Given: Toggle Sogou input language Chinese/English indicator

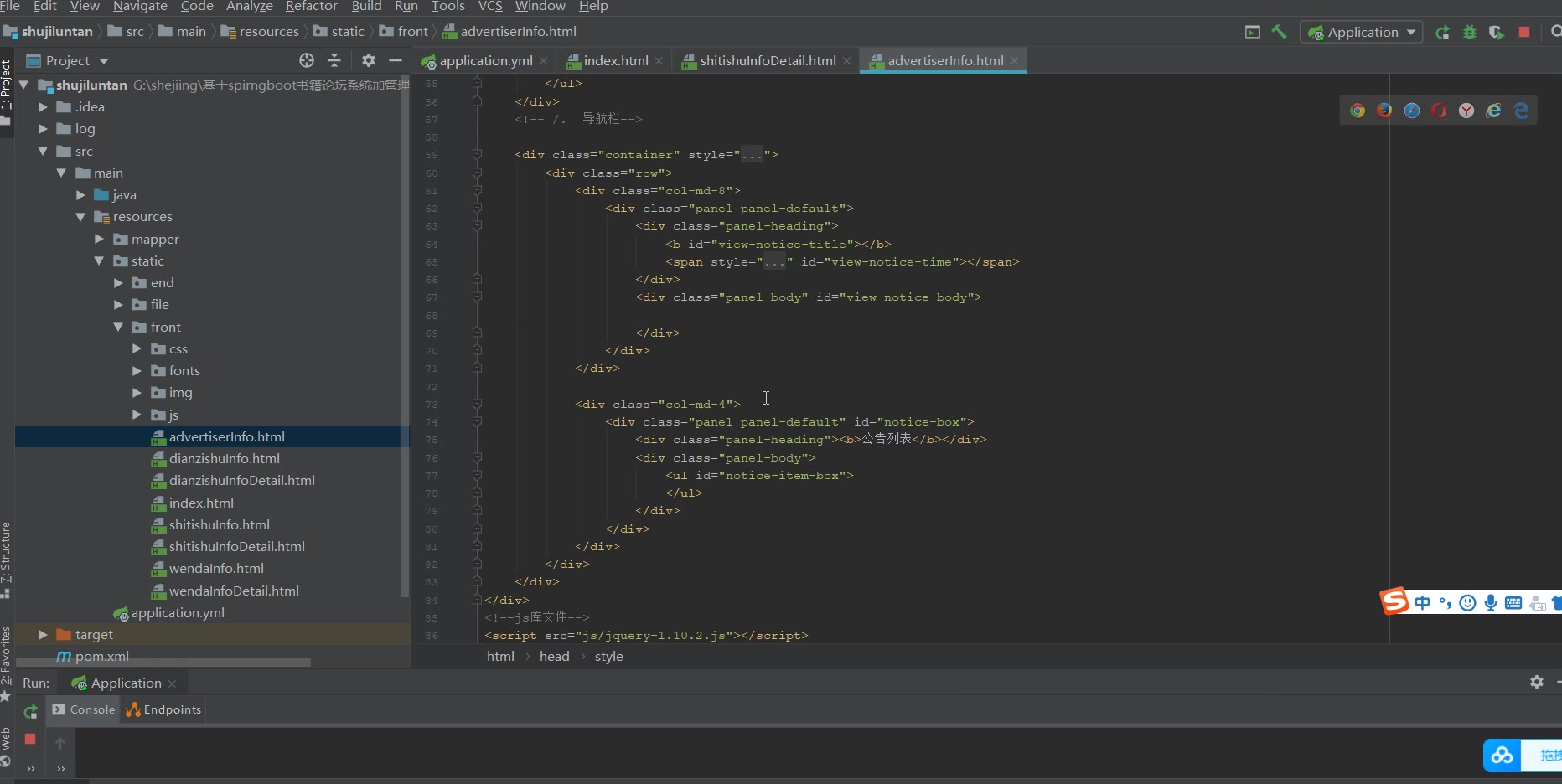Looking at the screenshot, I should (1422, 602).
